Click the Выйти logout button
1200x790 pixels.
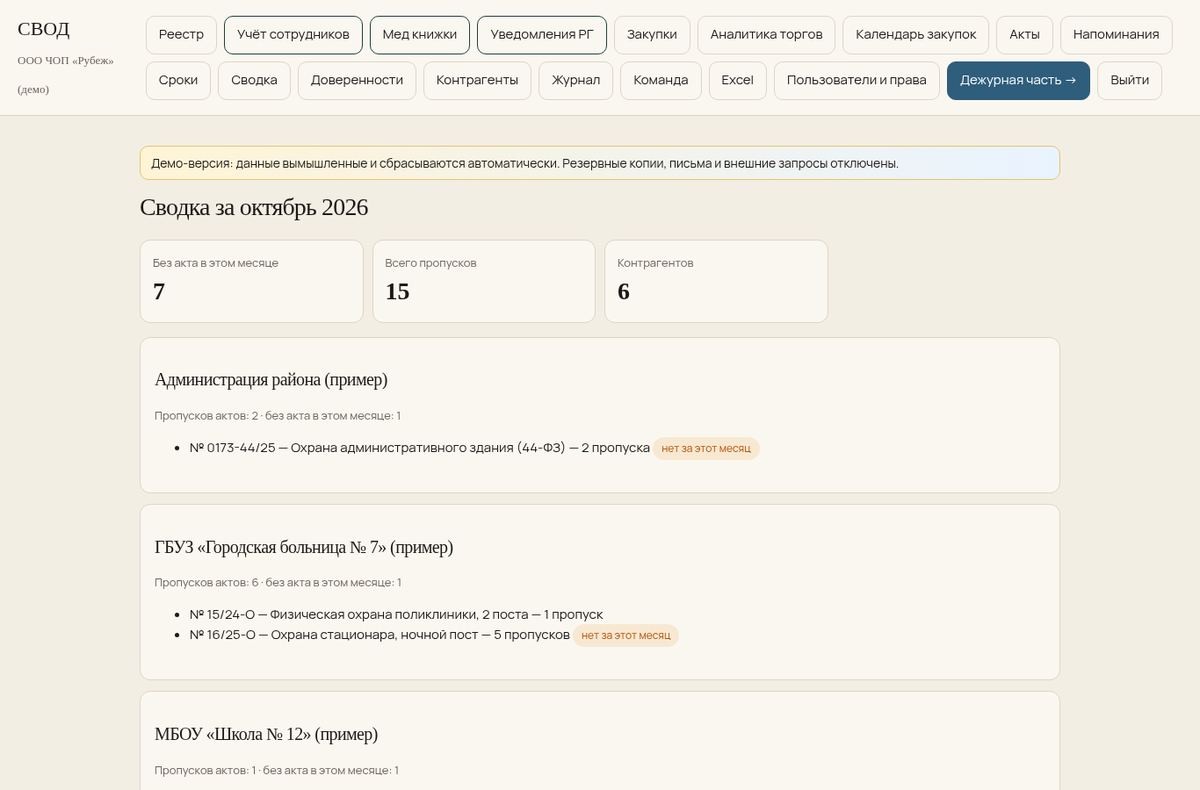click(x=1129, y=80)
